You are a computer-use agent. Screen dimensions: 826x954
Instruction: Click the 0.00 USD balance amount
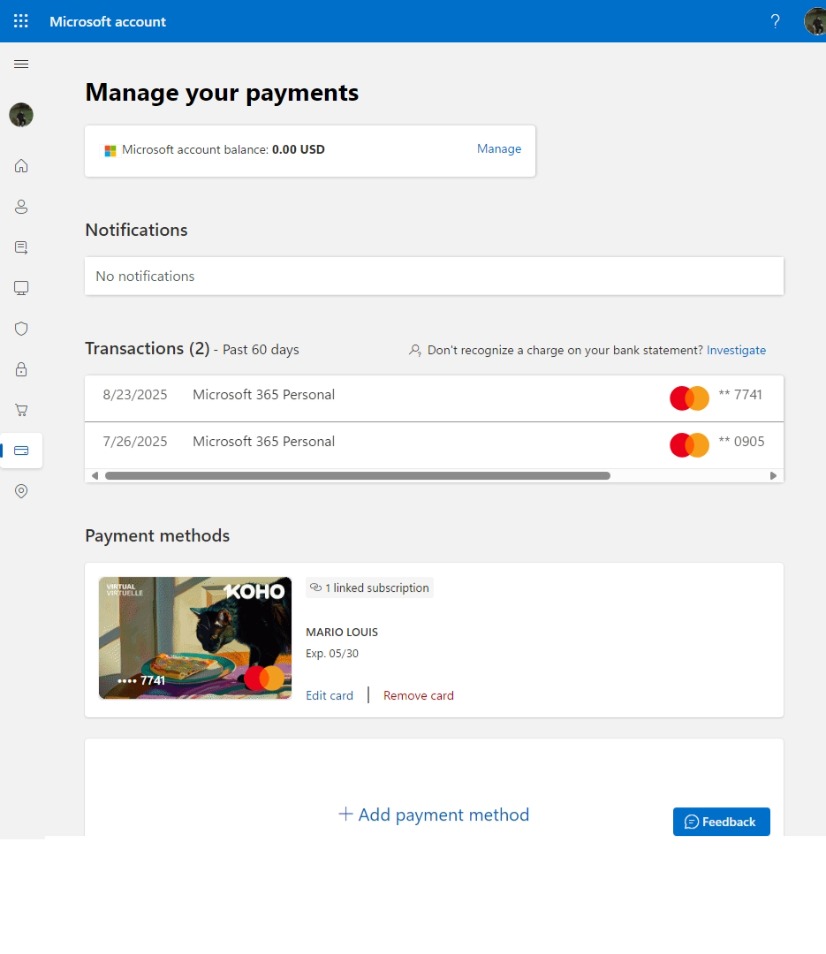(x=298, y=149)
